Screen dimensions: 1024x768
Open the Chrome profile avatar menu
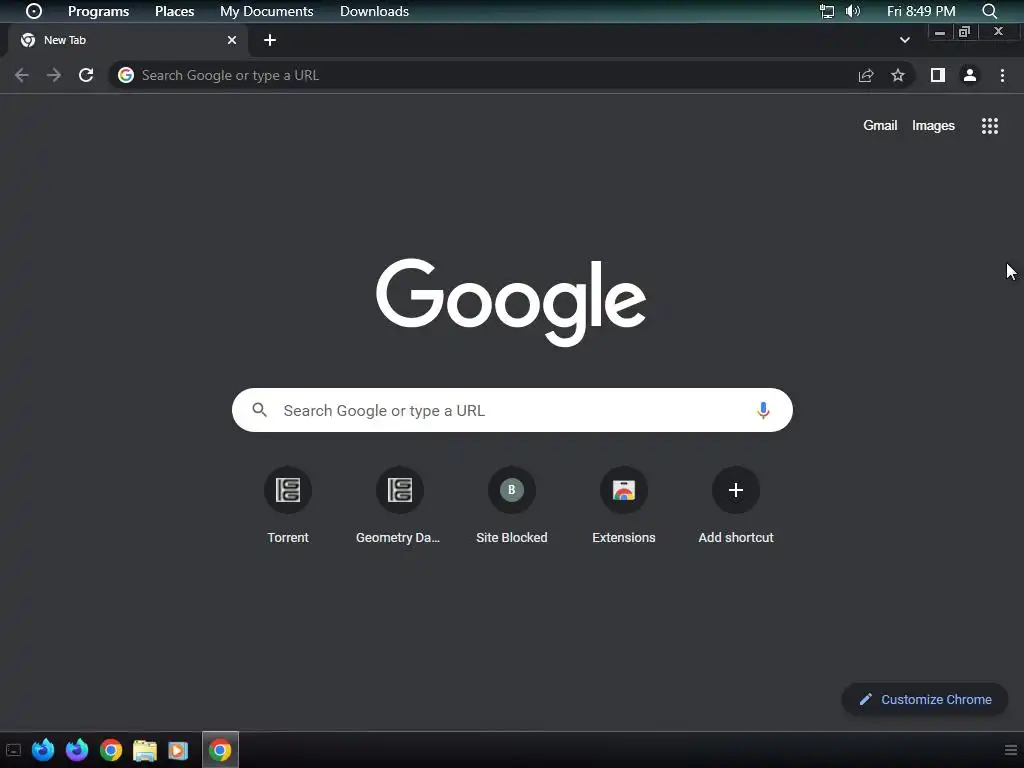pos(970,75)
